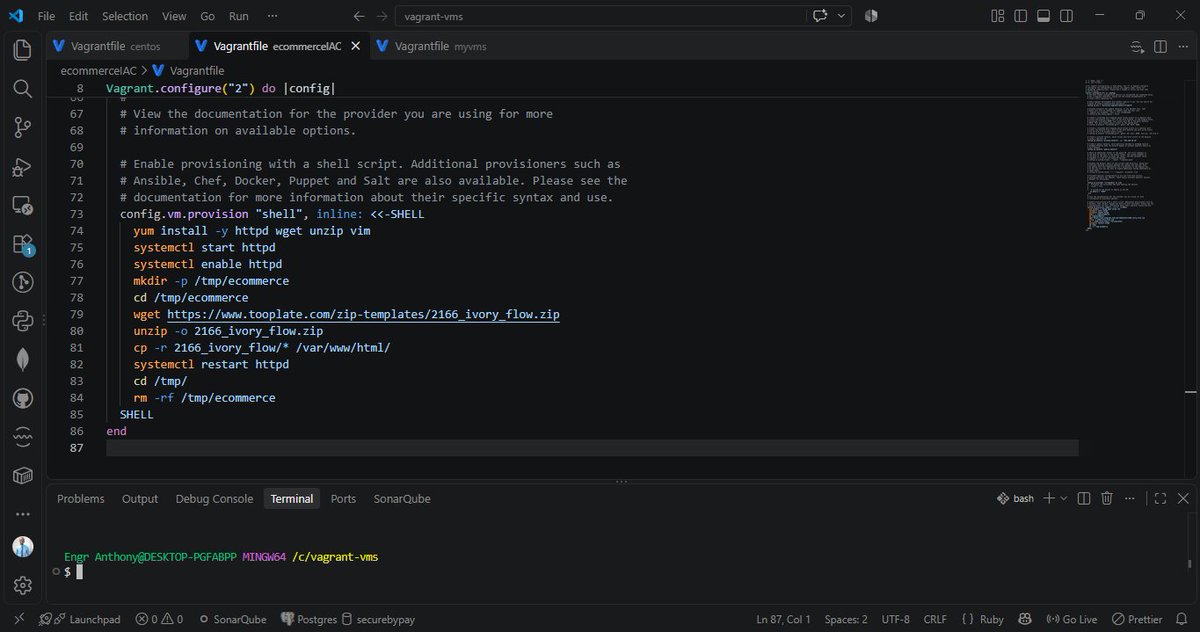Image resolution: width=1200 pixels, height=632 pixels.
Task: Expand the ecommerceIAC breadcrumb
Action: [98, 70]
